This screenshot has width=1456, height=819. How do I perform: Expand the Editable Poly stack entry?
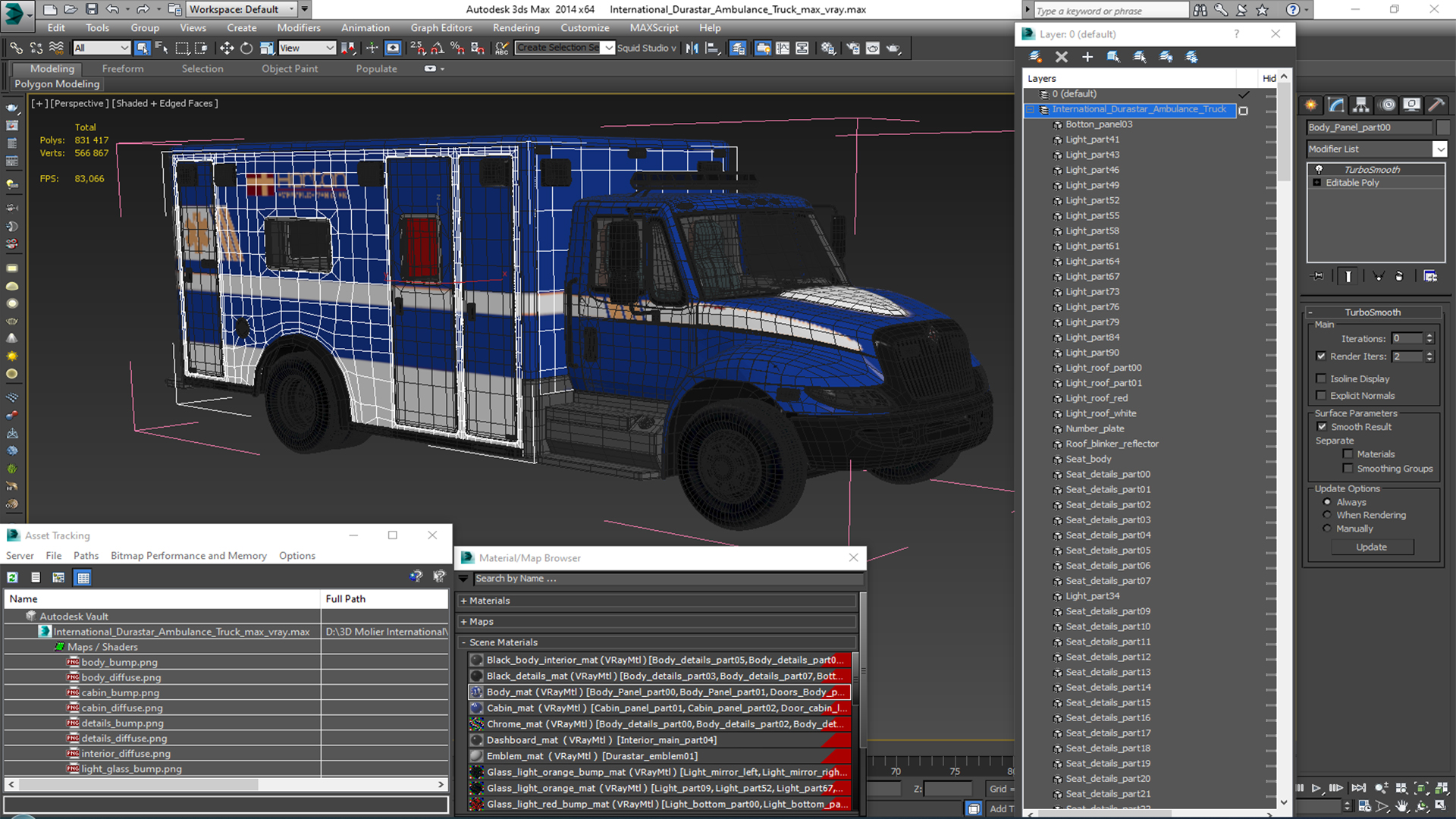click(1317, 183)
